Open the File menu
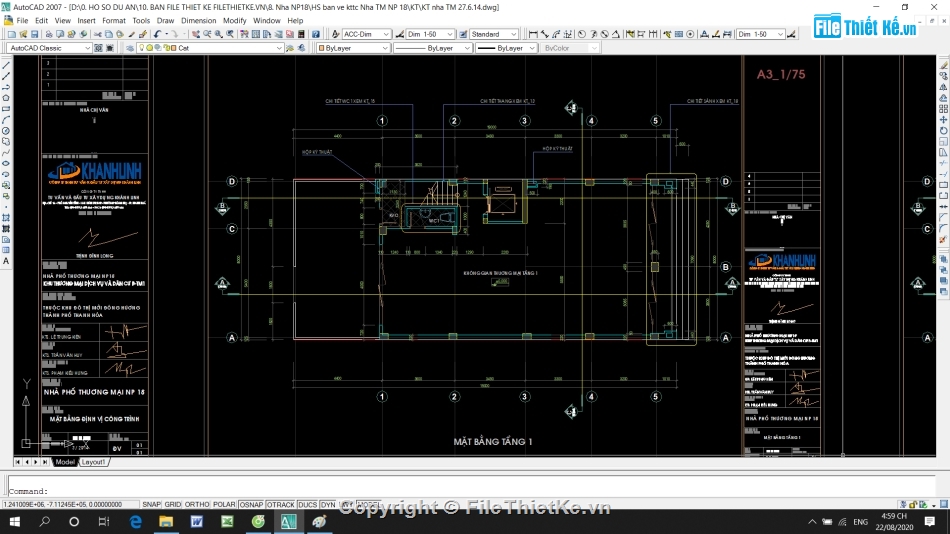The height and width of the screenshot is (534, 950). pos(22,21)
